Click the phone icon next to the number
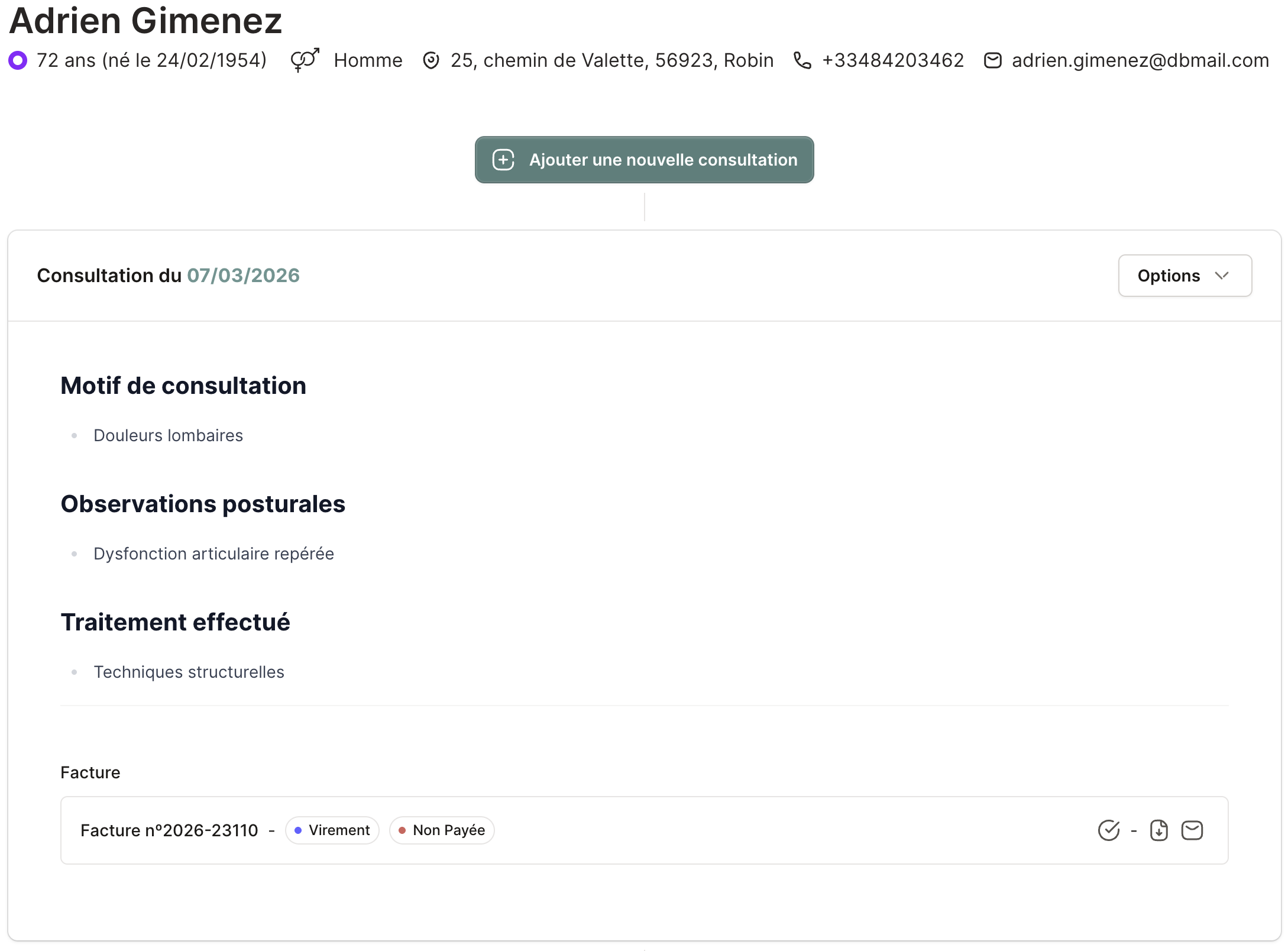Viewport: 1288px width, 951px height. [802, 60]
